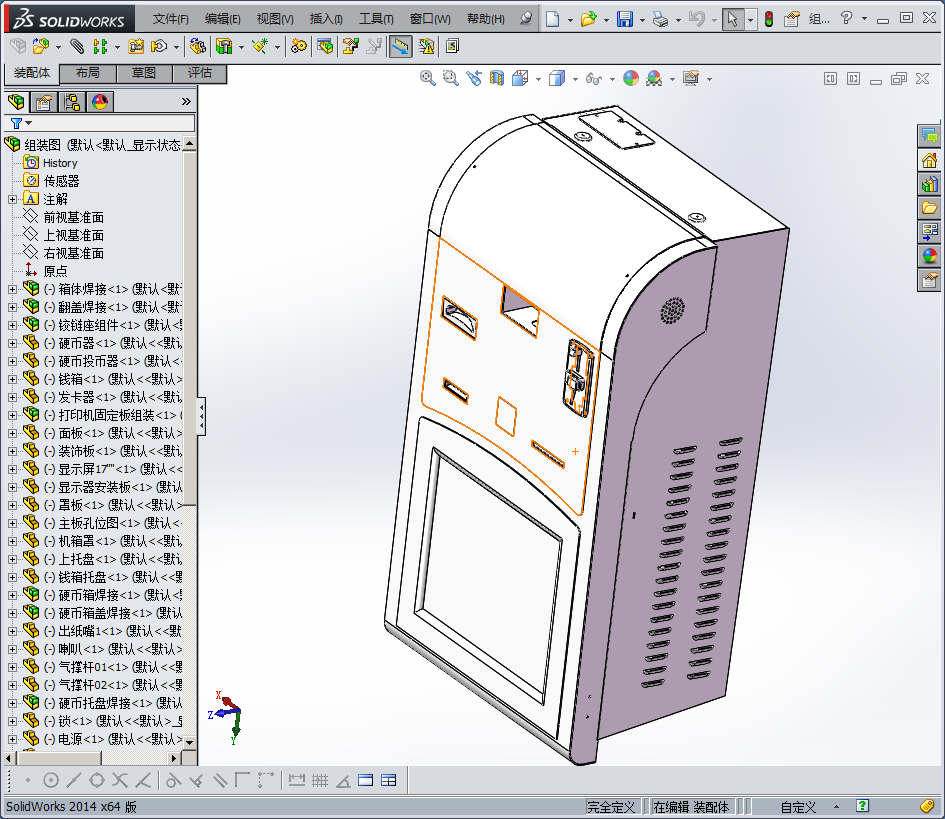Image resolution: width=945 pixels, height=819 pixels.
Task: Open the 编辑(E) menu
Action: [222, 19]
